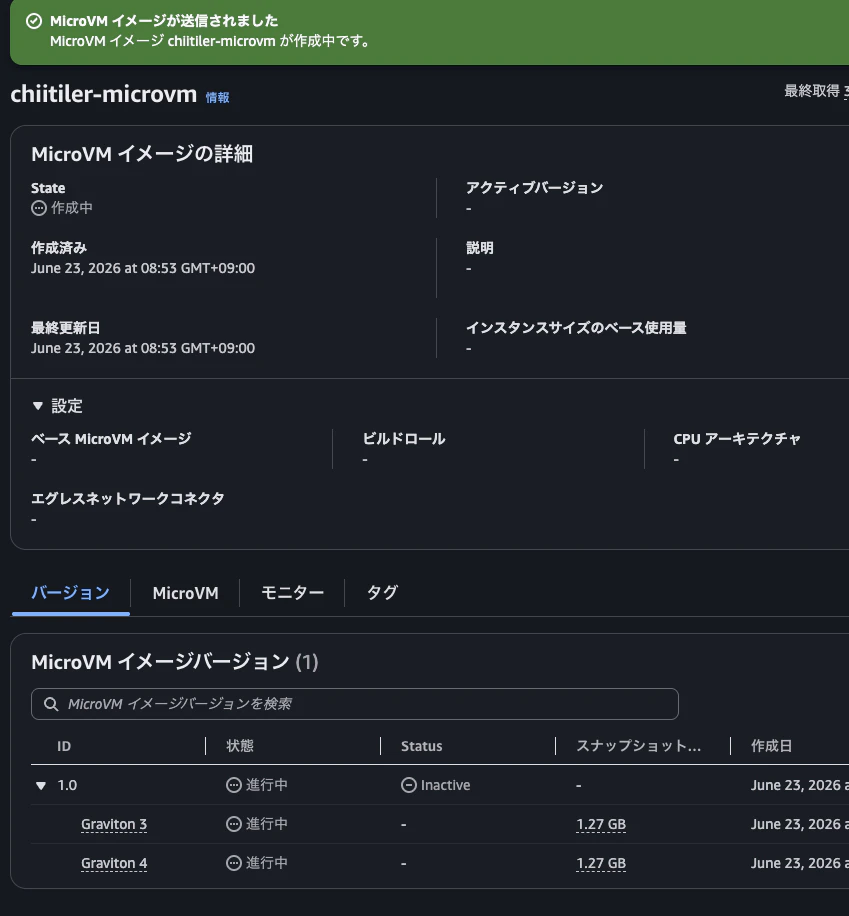
Task: Open the MicroVM tab
Action: tap(185, 593)
